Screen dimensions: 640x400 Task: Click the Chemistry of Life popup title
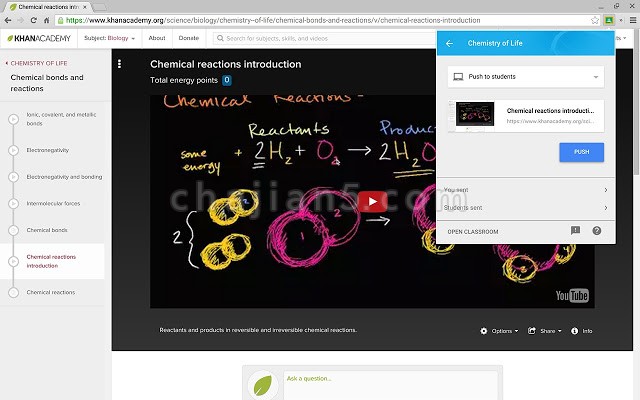click(x=495, y=43)
